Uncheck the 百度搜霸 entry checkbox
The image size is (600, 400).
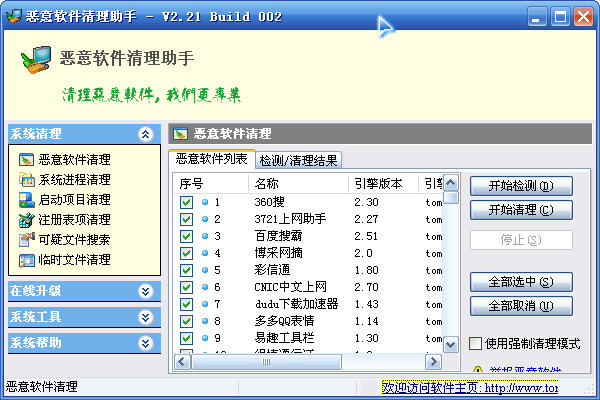click(186, 236)
